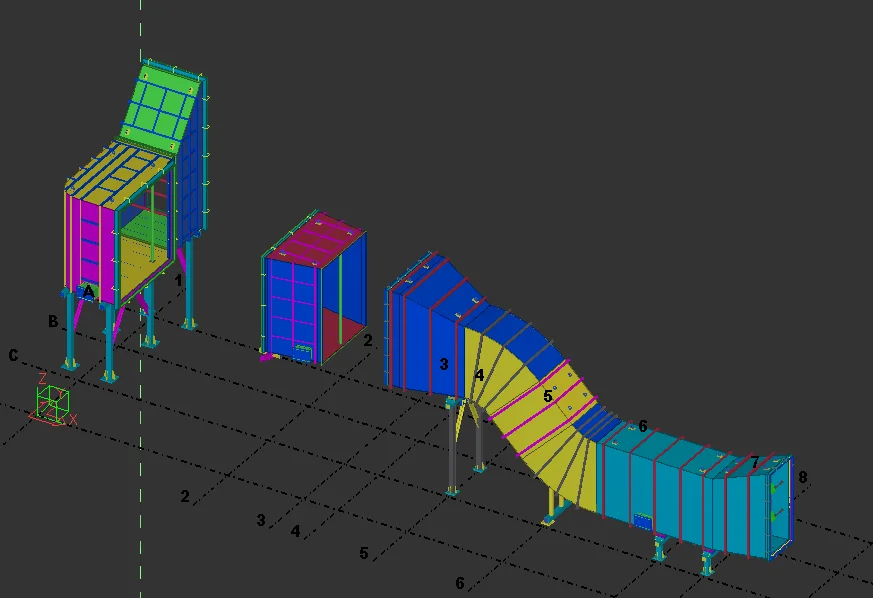Click grid label 8 beside duct outlet
873x598 pixels.
click(x=802, y=477)
